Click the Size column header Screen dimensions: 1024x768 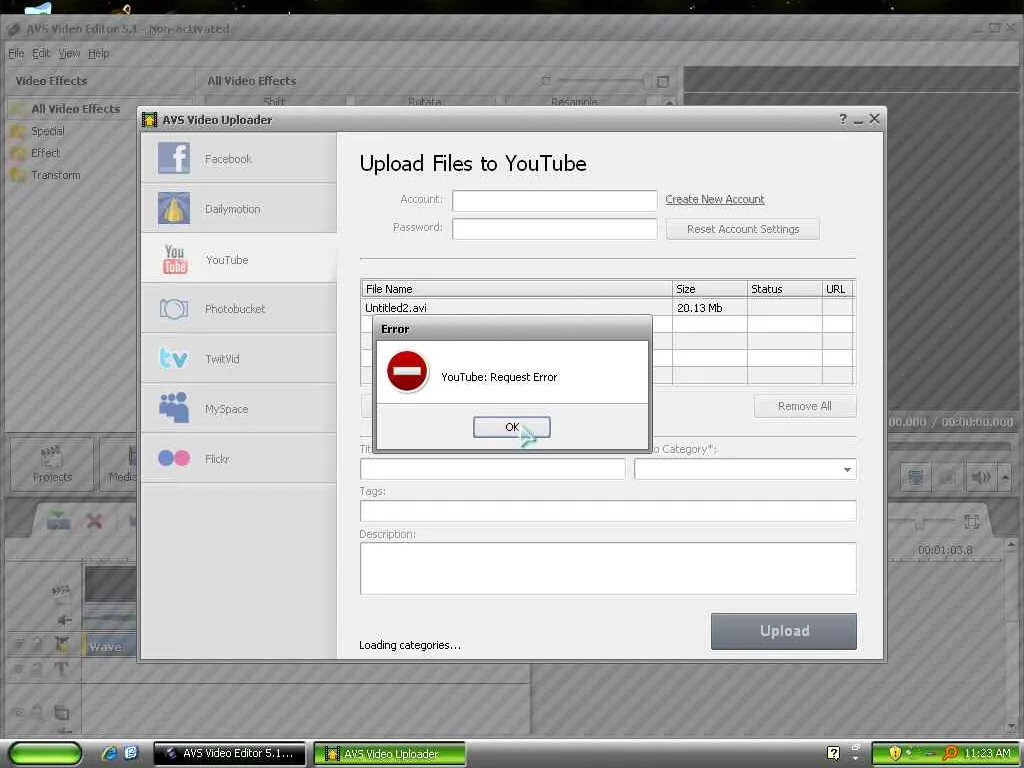[x=710, y=289]
